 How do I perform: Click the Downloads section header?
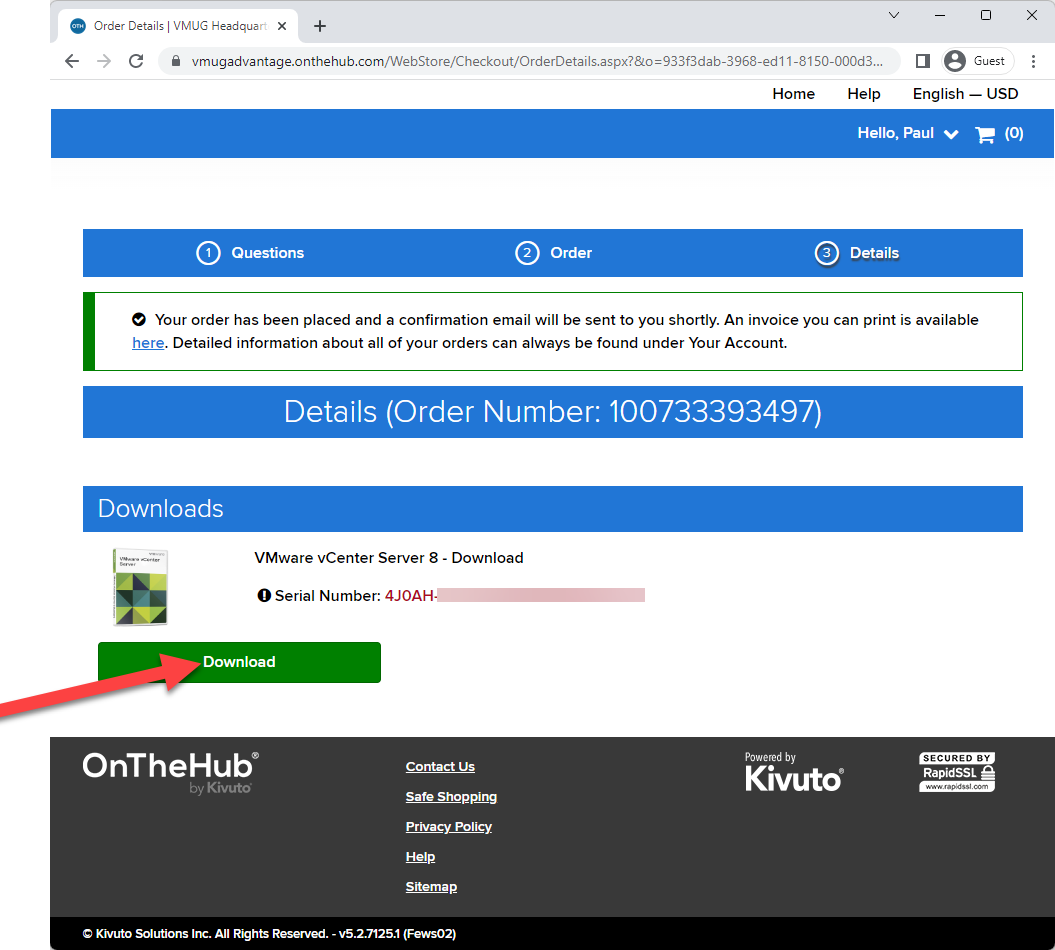coord(552,509)
